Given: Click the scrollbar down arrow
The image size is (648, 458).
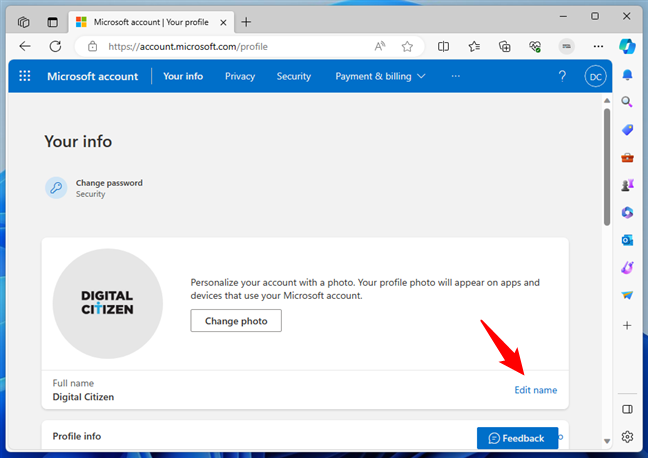Looking at the screenshot, I should pos(607,441).
